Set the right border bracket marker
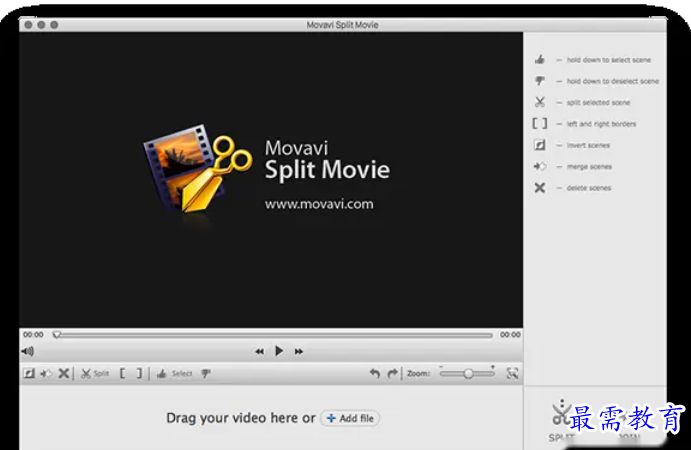691x450 pixels. 139,374
